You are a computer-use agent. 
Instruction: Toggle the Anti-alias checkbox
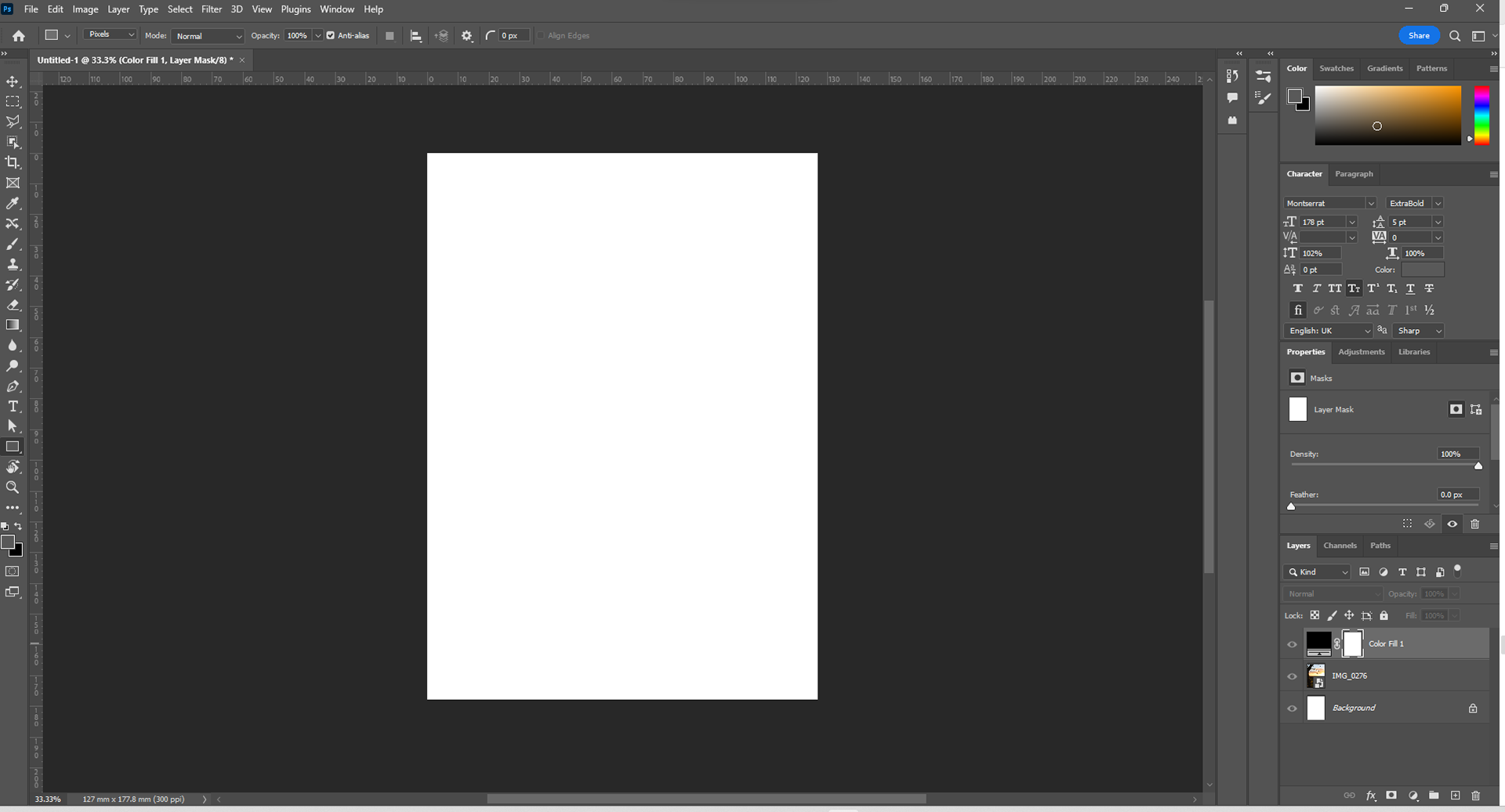[331, 36]
